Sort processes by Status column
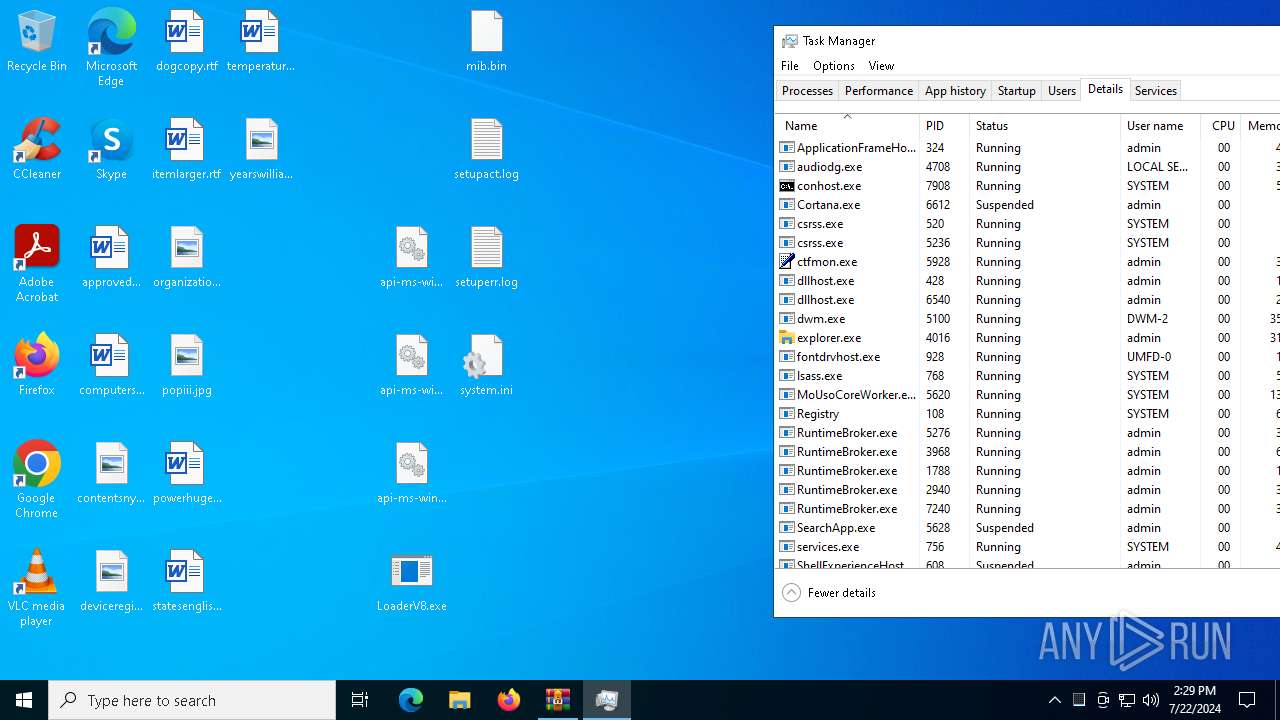 (1045, 125)
